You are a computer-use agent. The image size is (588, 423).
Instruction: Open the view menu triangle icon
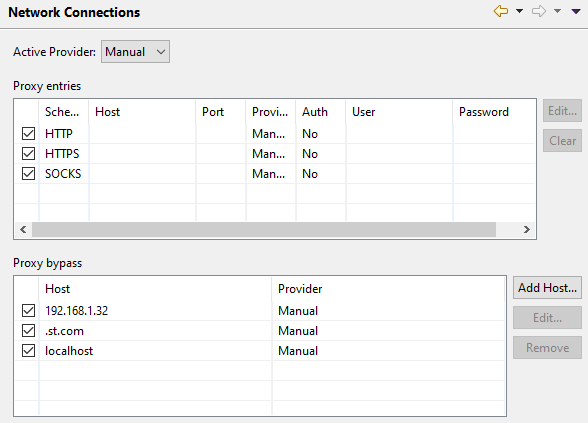(x=576, y=12)
